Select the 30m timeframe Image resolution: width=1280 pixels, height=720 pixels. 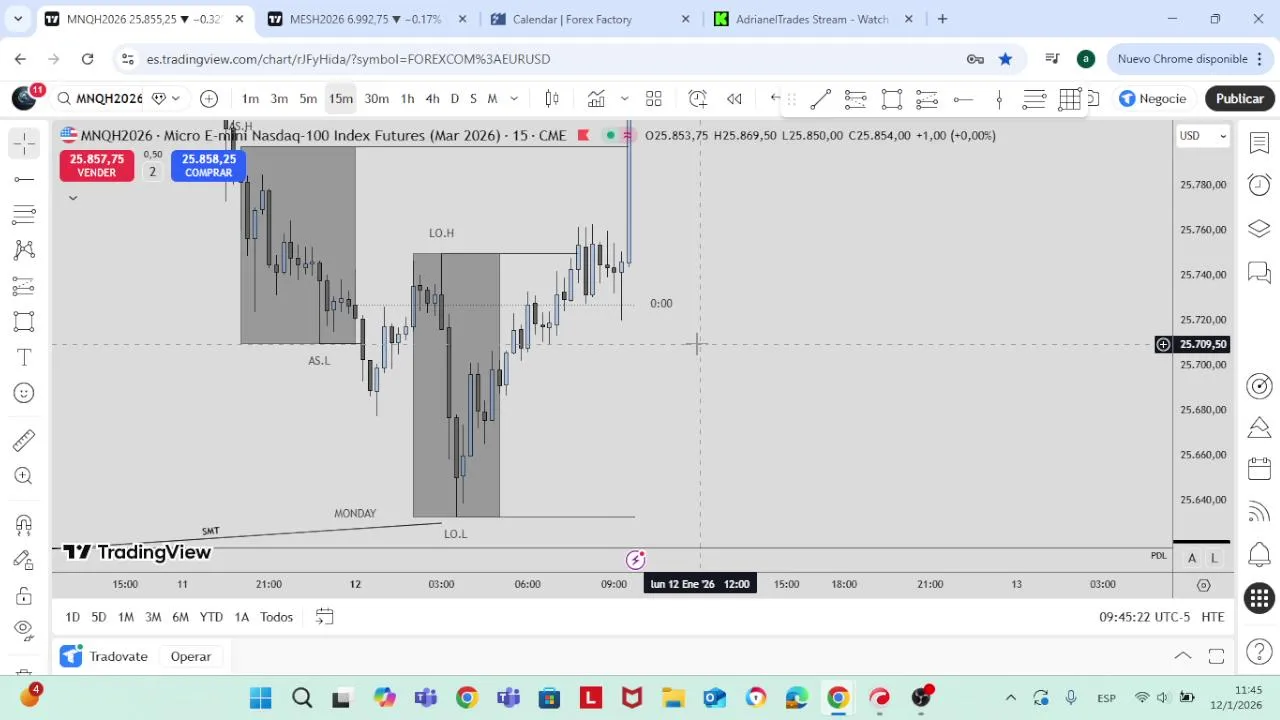click(376, 98)
